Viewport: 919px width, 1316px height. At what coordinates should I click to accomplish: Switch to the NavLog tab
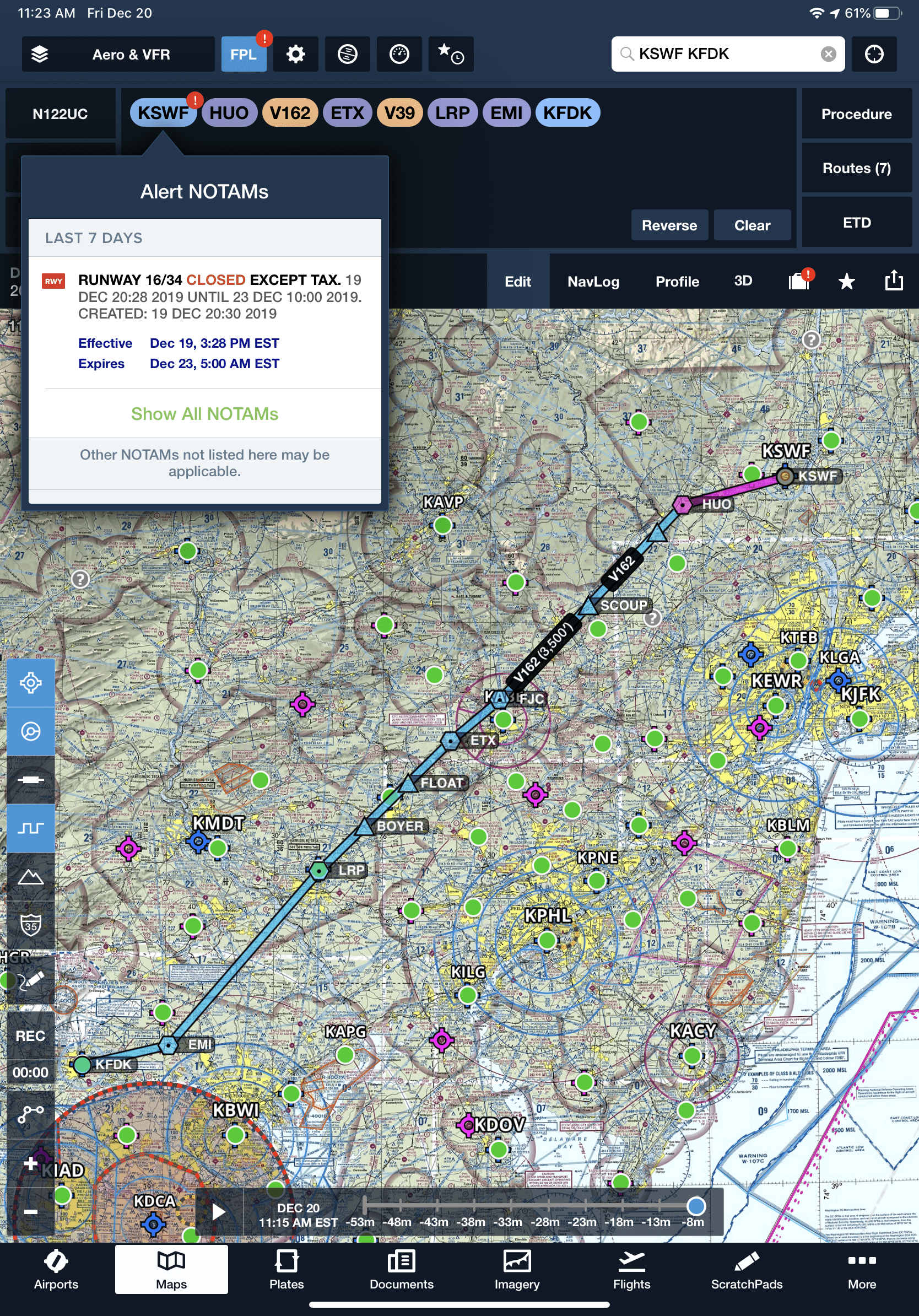click(x=593, y=282)
